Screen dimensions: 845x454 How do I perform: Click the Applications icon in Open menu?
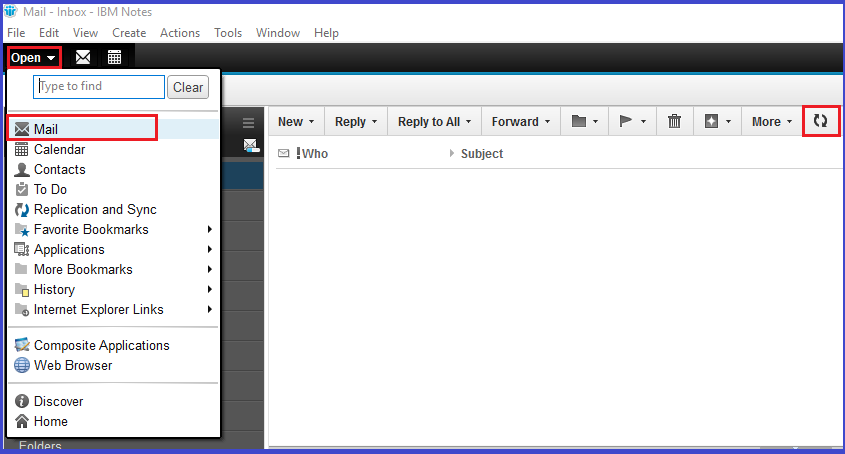pyautogui.click(x=22, y=249)
